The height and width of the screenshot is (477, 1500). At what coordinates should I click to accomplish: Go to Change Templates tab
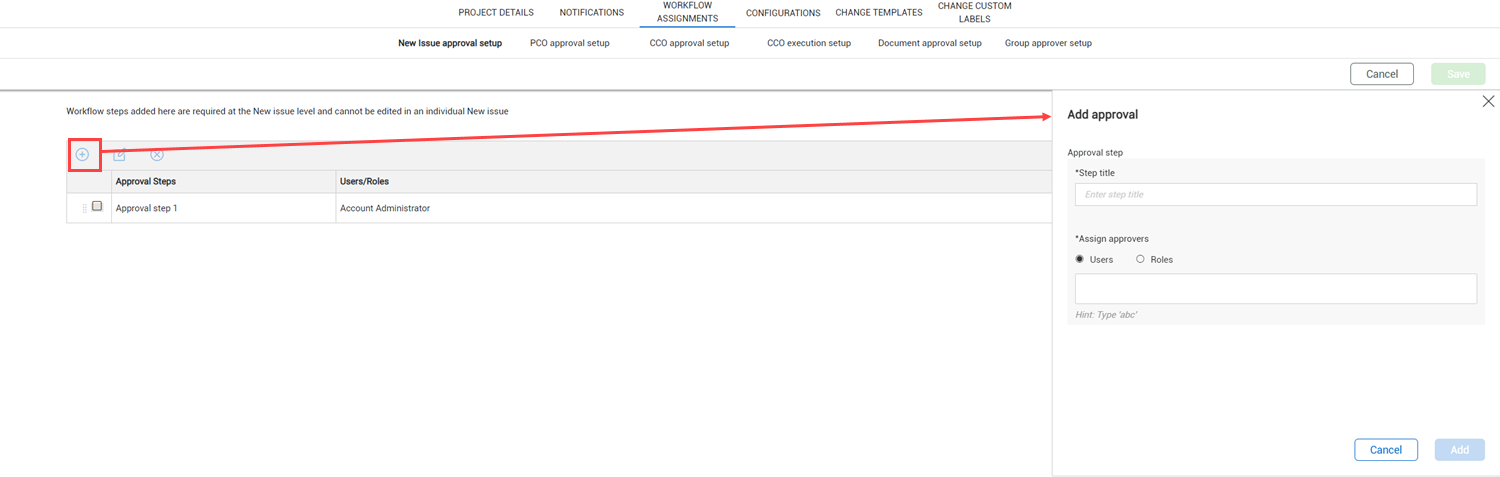879,13
